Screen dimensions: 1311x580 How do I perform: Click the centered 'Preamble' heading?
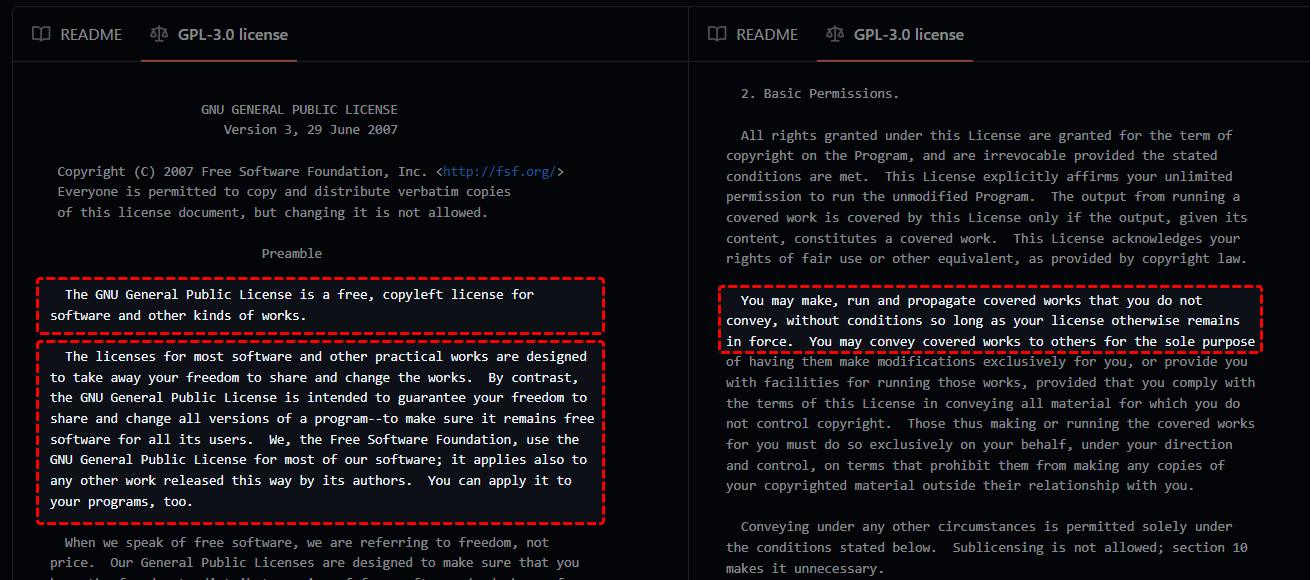292,253
